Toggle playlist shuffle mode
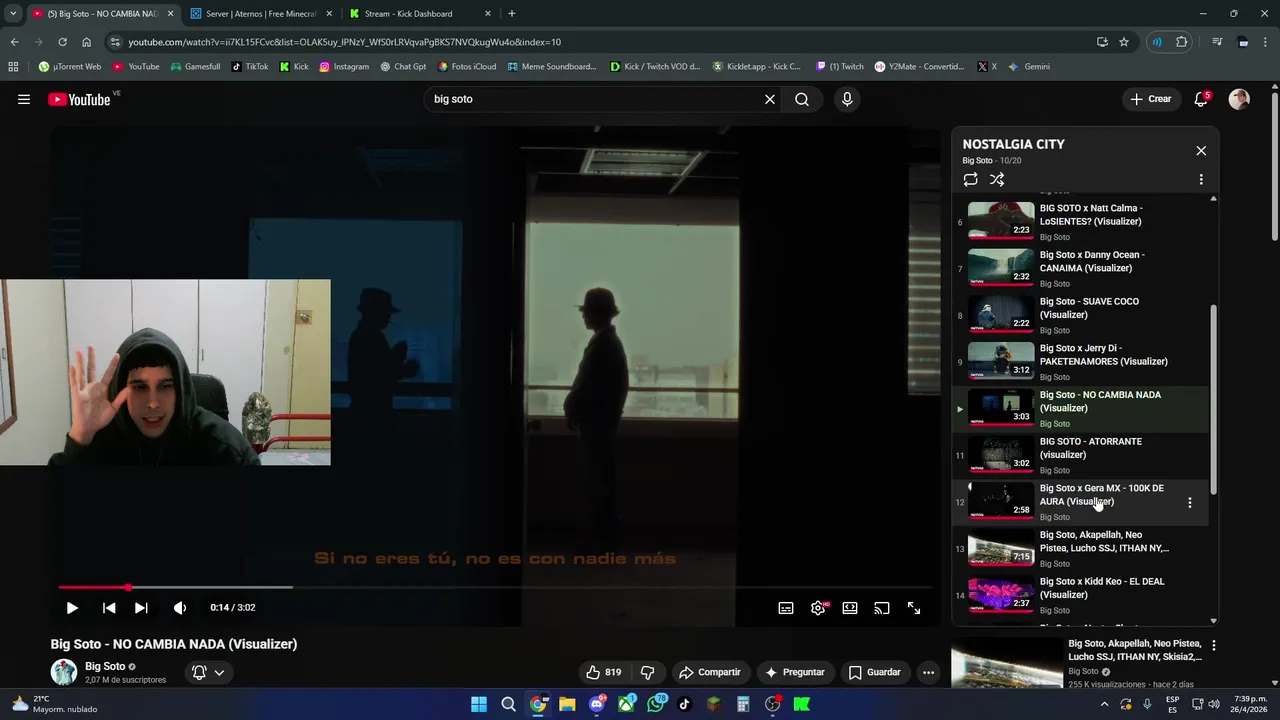Image resolution: width=1280 pixels, height=720 pixels. (997, 180)
